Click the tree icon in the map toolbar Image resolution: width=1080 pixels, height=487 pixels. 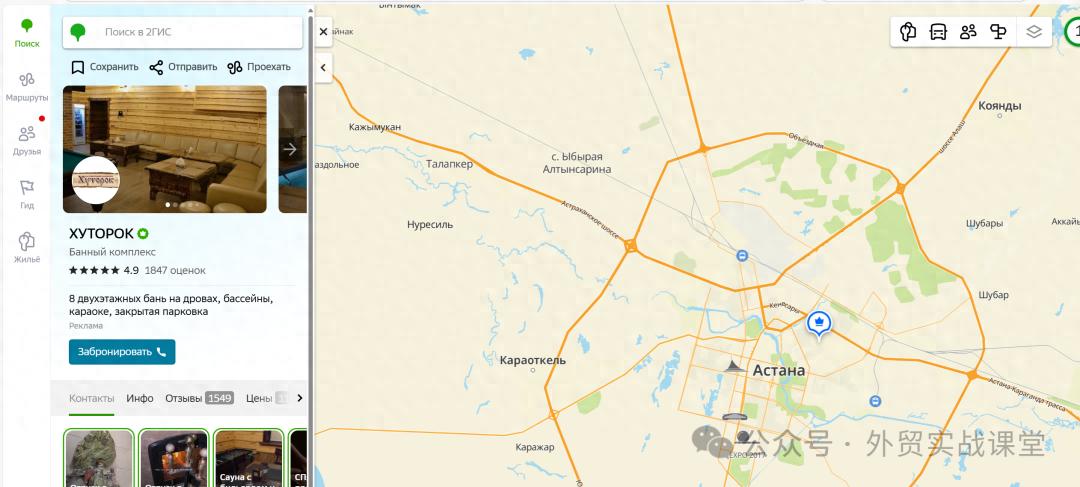(908, 32)
